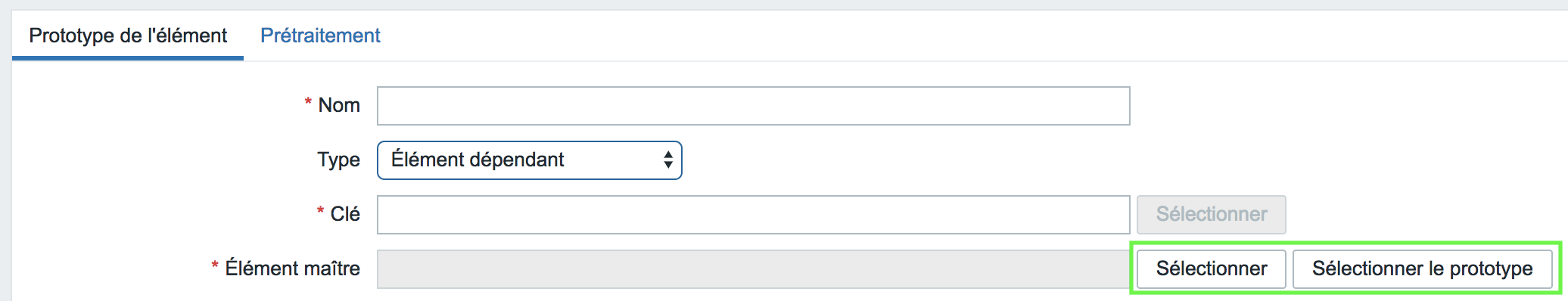This screenshot has height=301, width=1568.
Task: Click the up-down arrows of Type selector
Action: (x=667, y=160)
